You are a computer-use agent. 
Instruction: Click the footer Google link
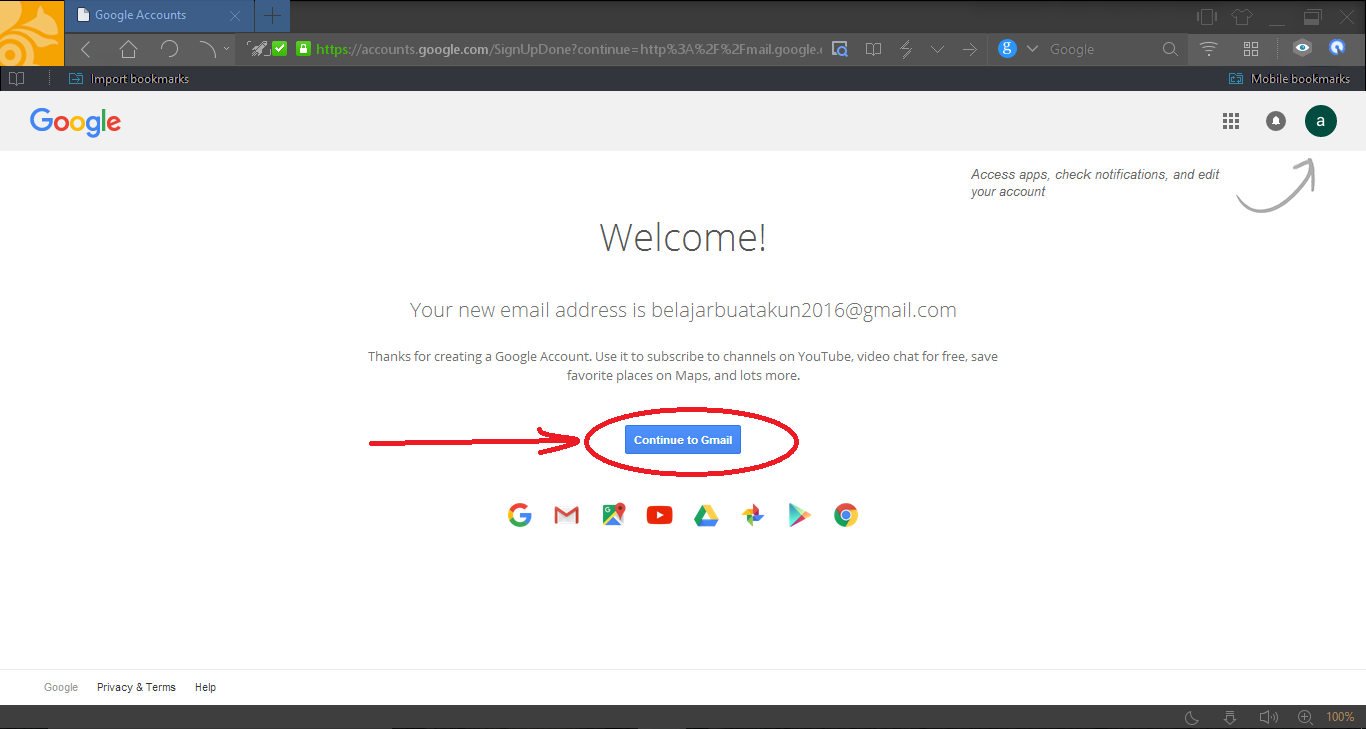coord(61,687)
